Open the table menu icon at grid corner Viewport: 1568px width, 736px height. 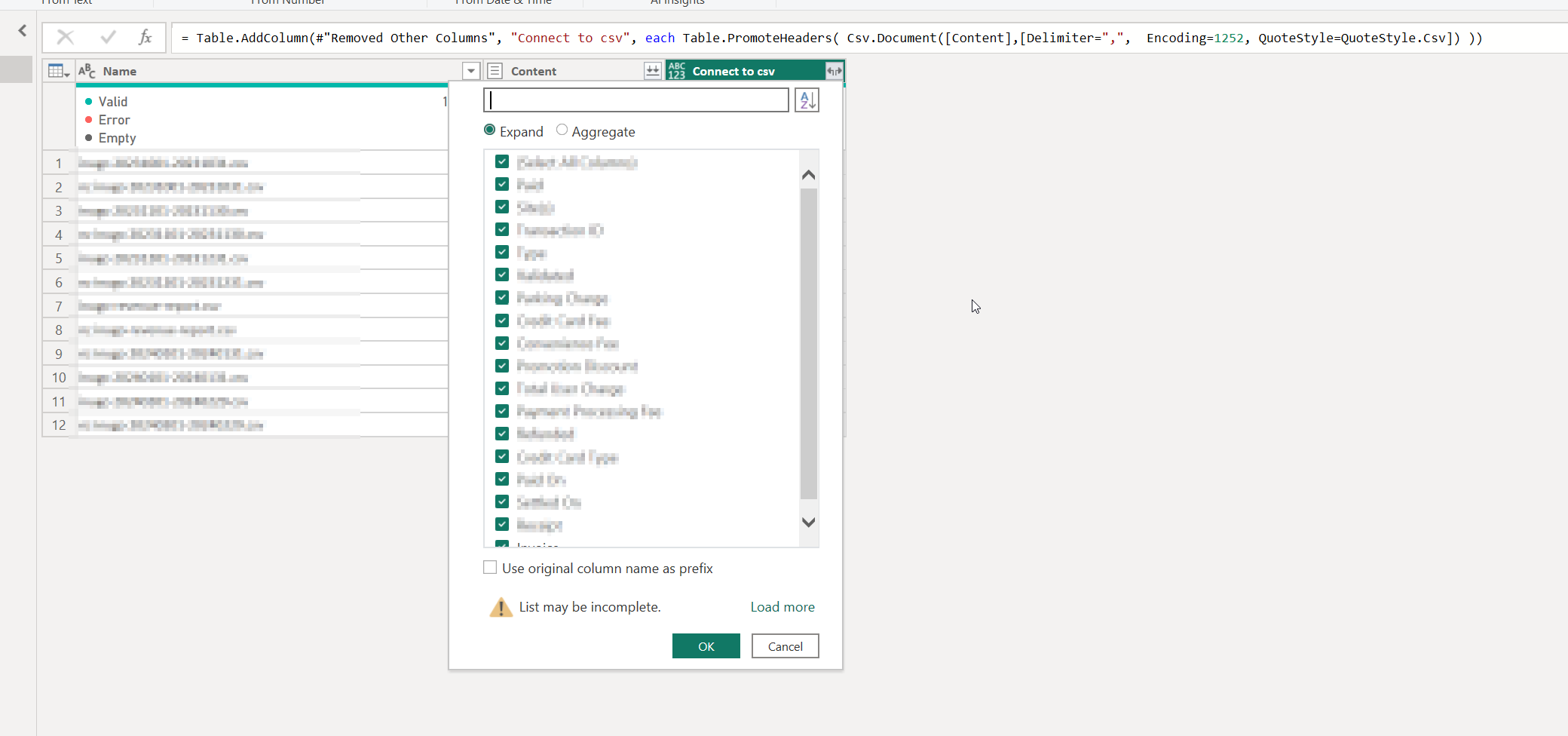click(59, 71)
